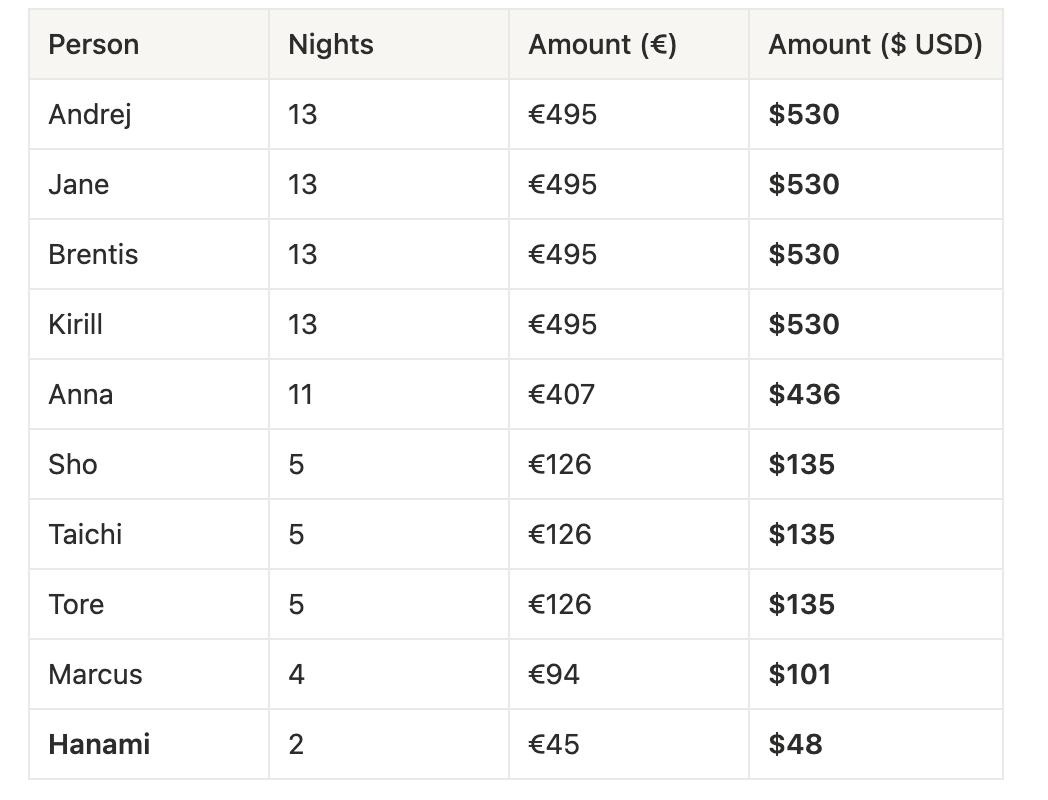Select the €407 amount cell

point(561,394)
